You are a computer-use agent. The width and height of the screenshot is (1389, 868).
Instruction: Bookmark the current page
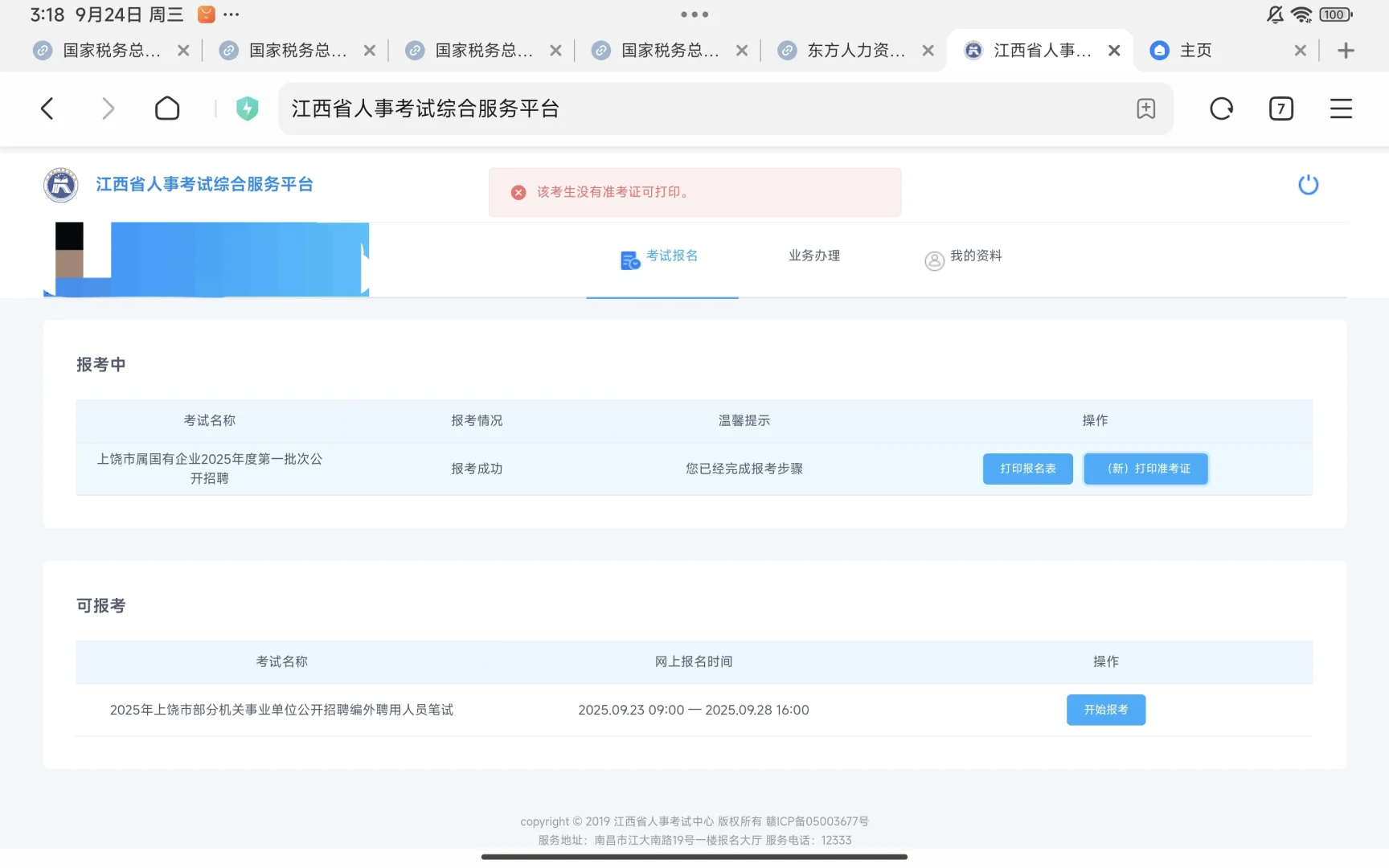[1146, 108]
